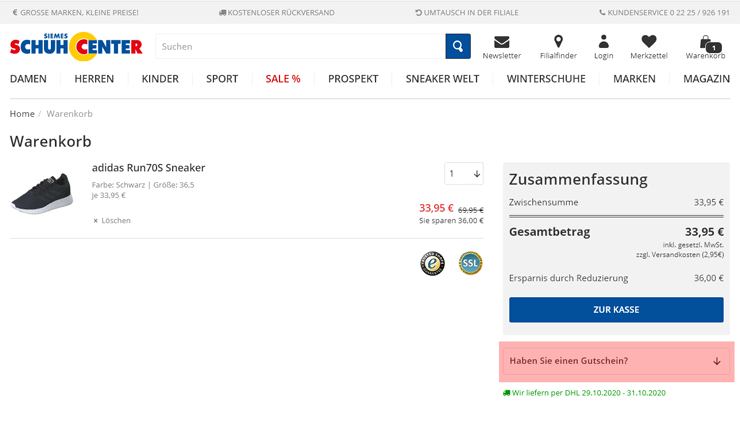
Task: Click the sale price 33,95 € in red
Action: click(436, 208)
